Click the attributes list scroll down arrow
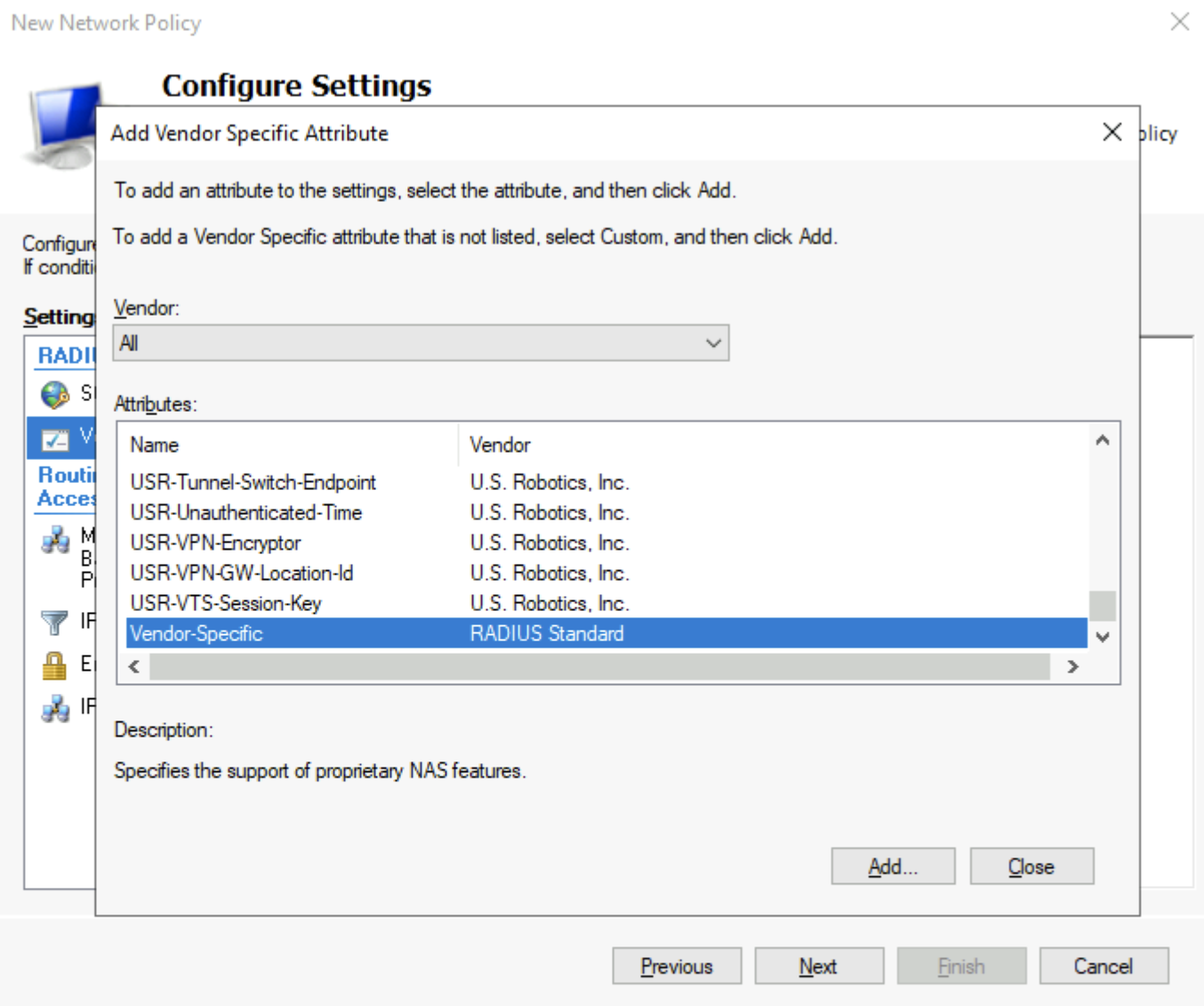Image resolution: width=1204 pixels, height=1006 pixels. click(x=1103, y=637)
